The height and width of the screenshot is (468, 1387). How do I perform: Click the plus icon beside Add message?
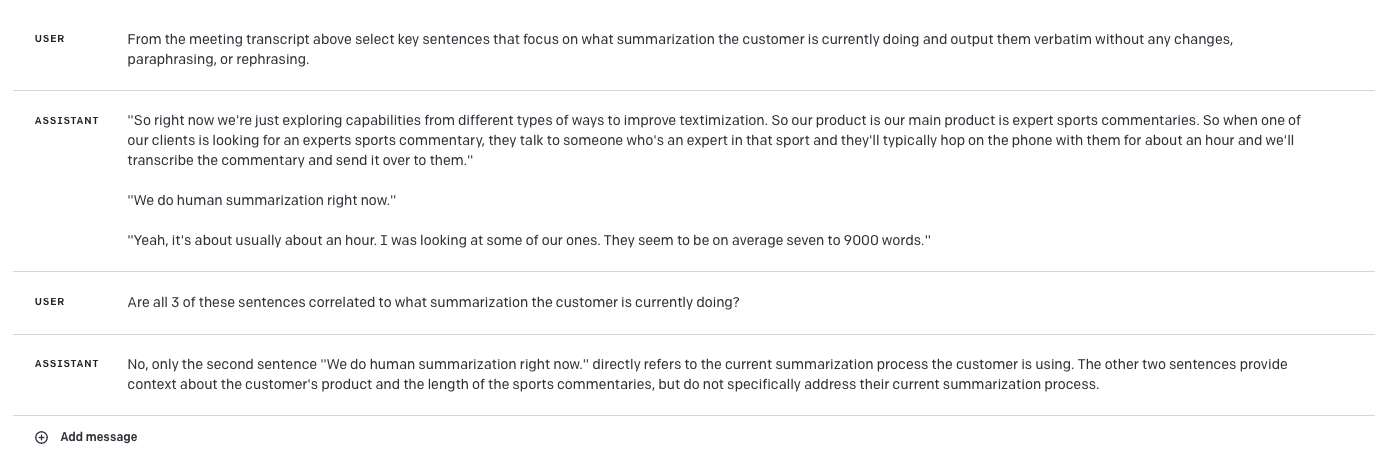(41, 437)
